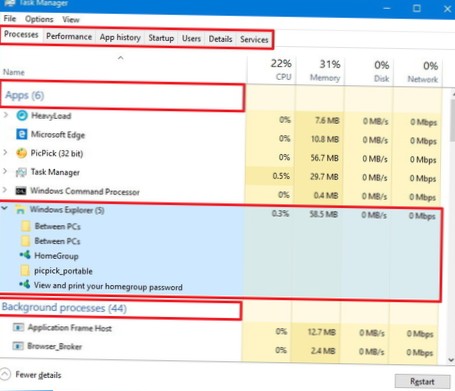455x391 pixels.
Task: Click the 56.7 MB memory value
Action: tap(324, 158)
